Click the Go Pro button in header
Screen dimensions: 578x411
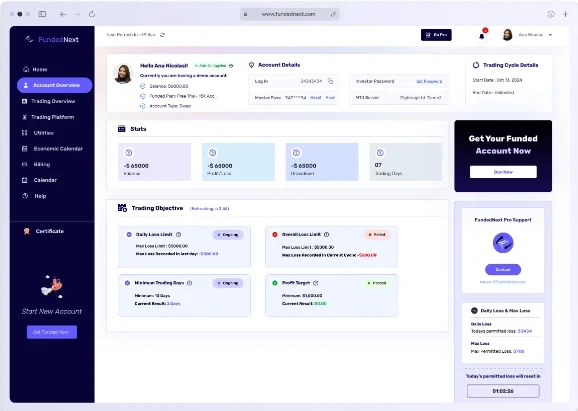coord(436,35)
